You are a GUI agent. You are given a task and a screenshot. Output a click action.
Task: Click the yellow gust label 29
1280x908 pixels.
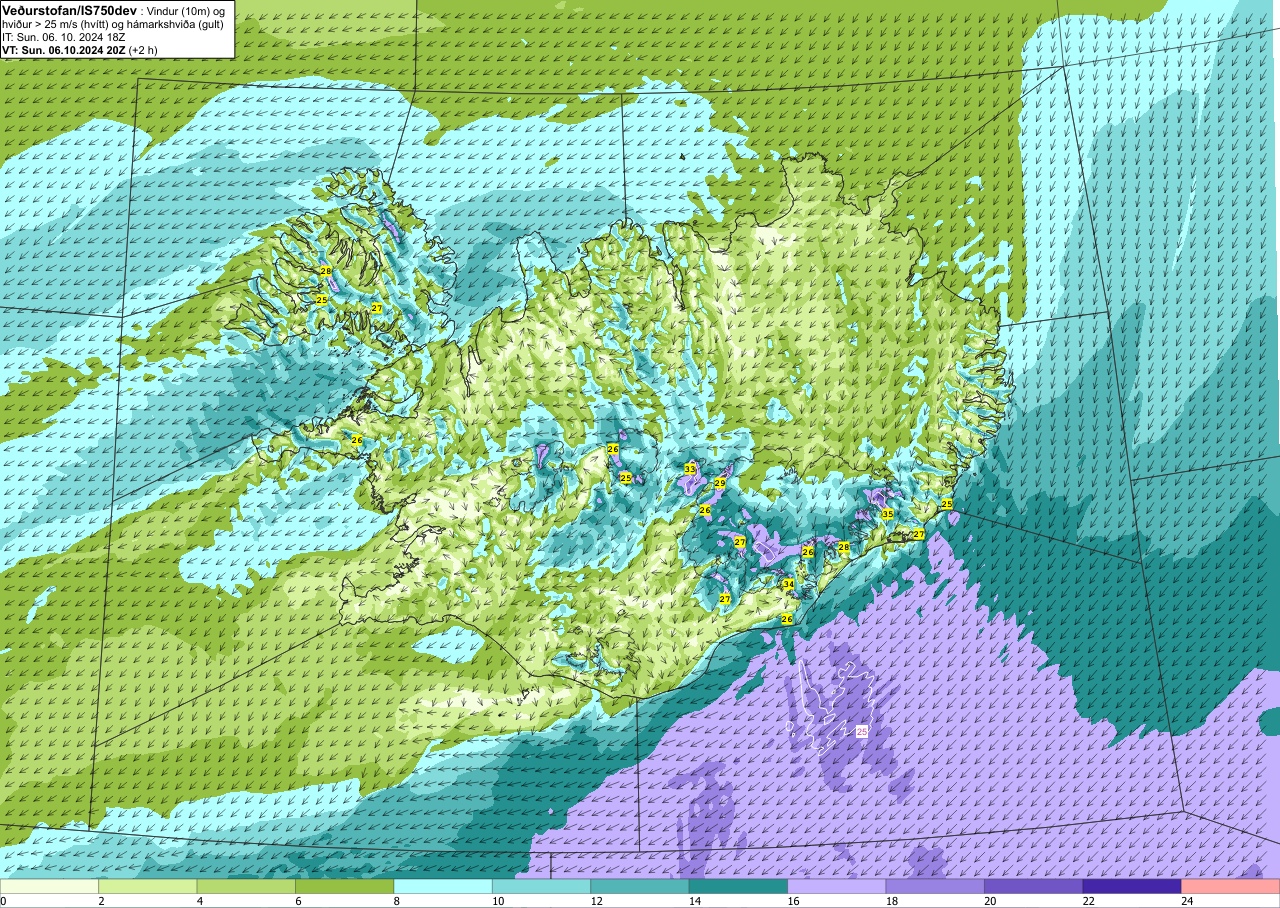(x=720, y=483)
